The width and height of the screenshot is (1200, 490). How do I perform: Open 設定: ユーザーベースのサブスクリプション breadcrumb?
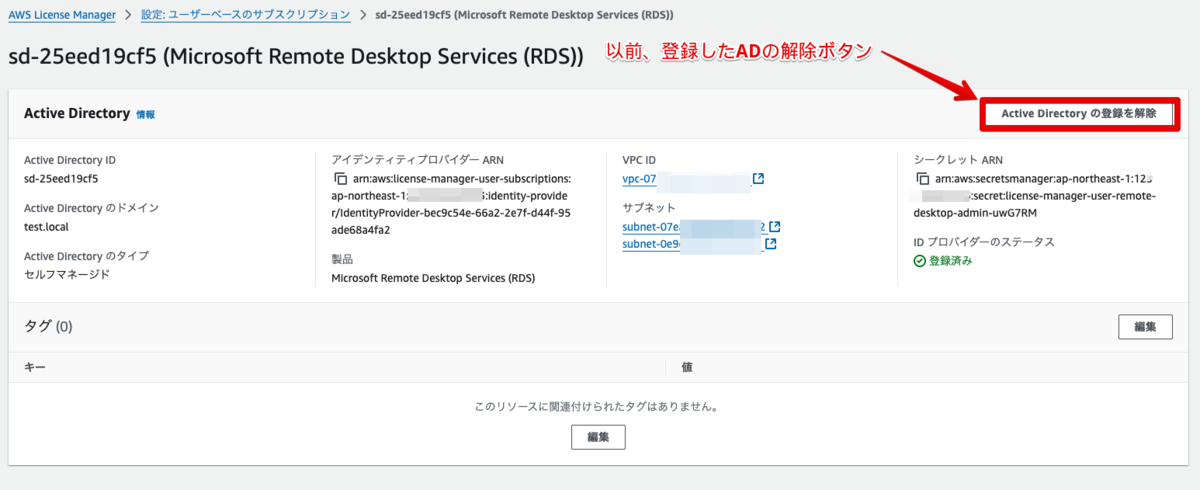245,15
